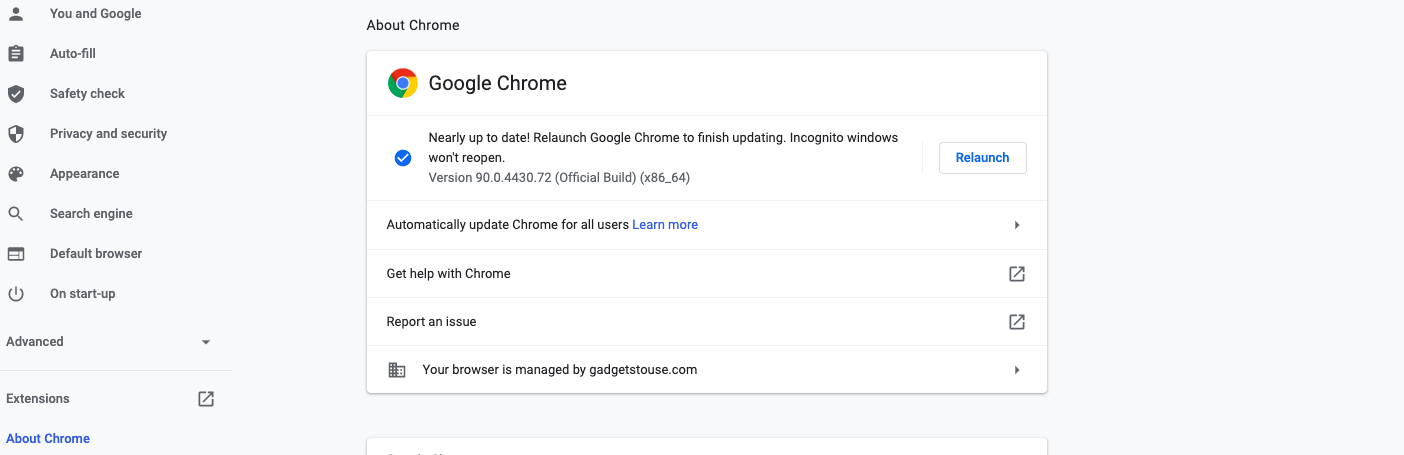Open the Learn more link
This screenshot has width=1404, height=455.
pyautogui.click(x=665, y=225)
